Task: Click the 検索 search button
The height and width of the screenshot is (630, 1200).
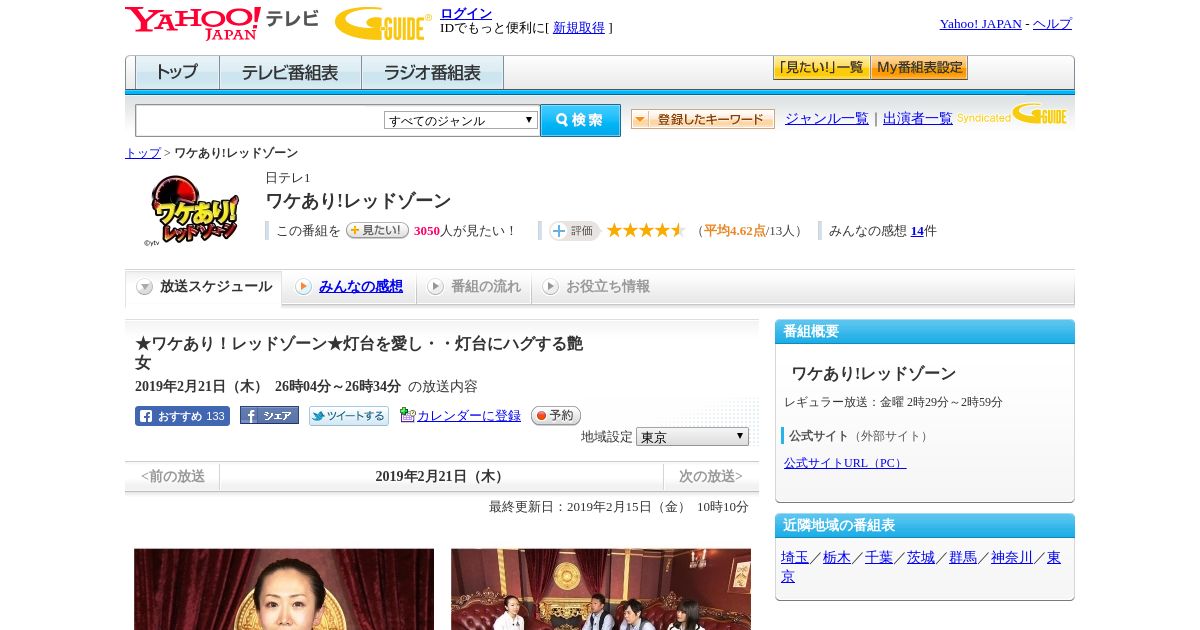Action: click(580, 120)
